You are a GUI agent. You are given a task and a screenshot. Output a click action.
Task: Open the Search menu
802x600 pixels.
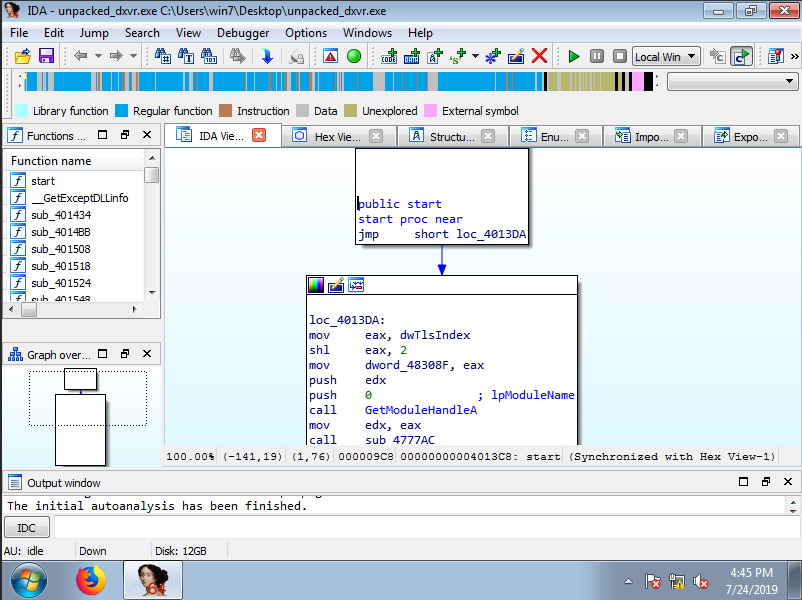[142, 33]
